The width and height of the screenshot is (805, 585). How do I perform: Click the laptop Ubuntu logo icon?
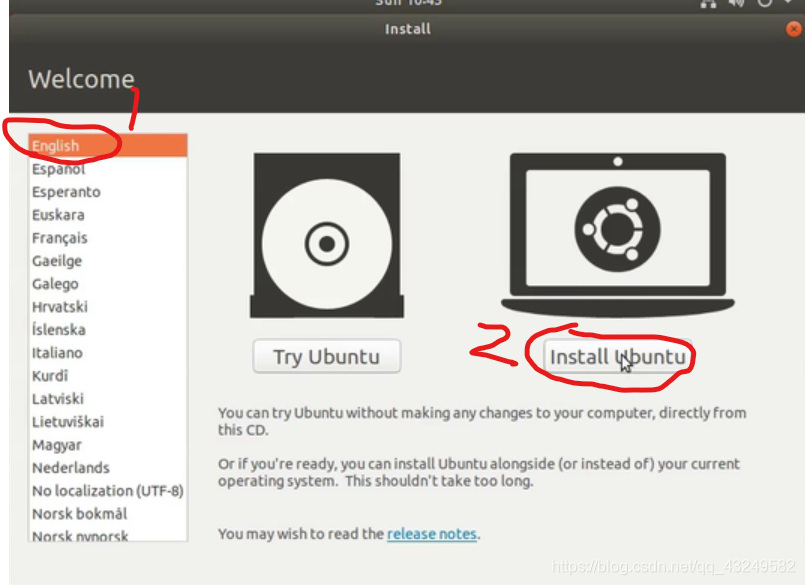(618, 234)
